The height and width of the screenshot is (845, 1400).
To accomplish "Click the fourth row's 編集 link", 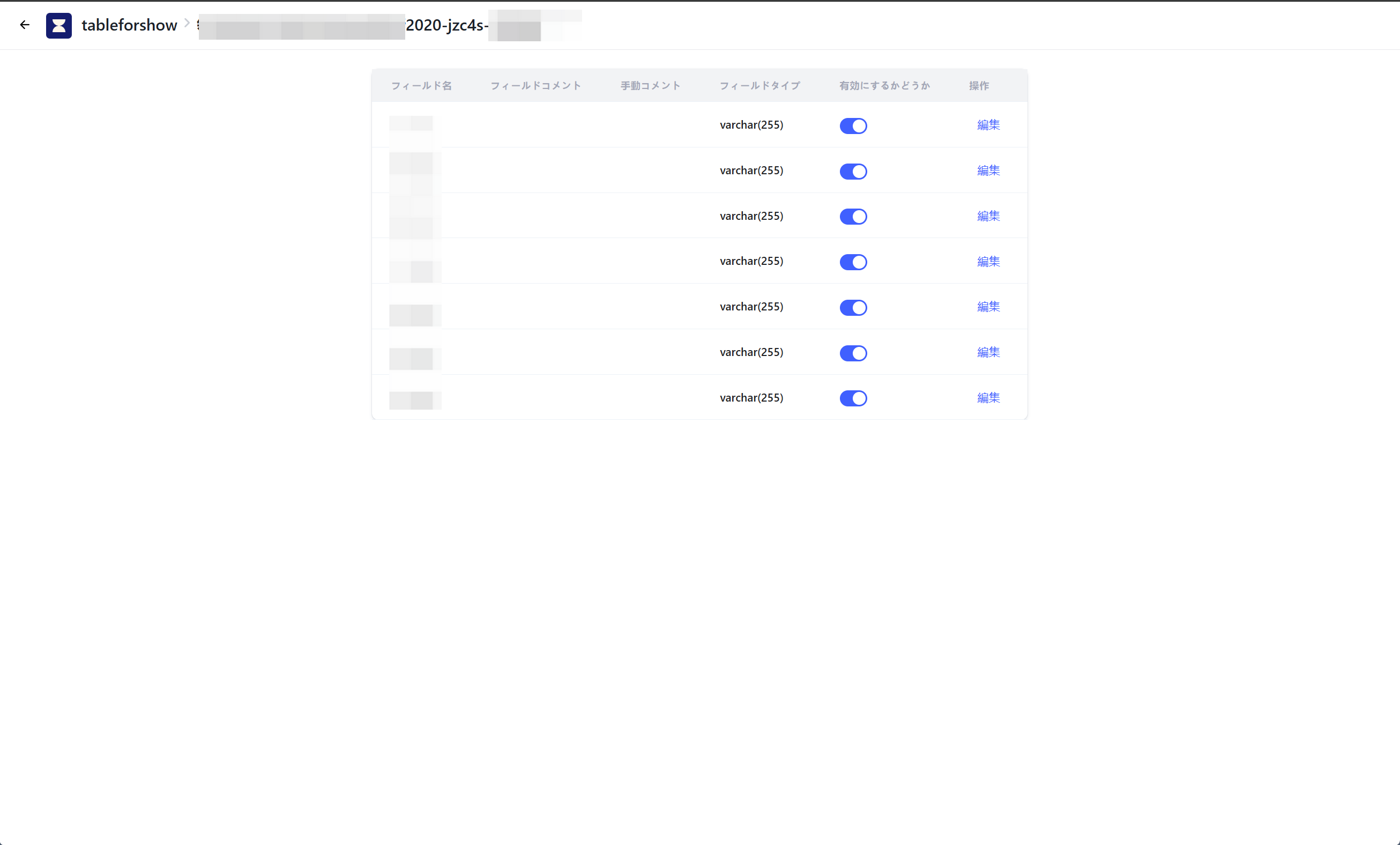I will coord(988,262).
